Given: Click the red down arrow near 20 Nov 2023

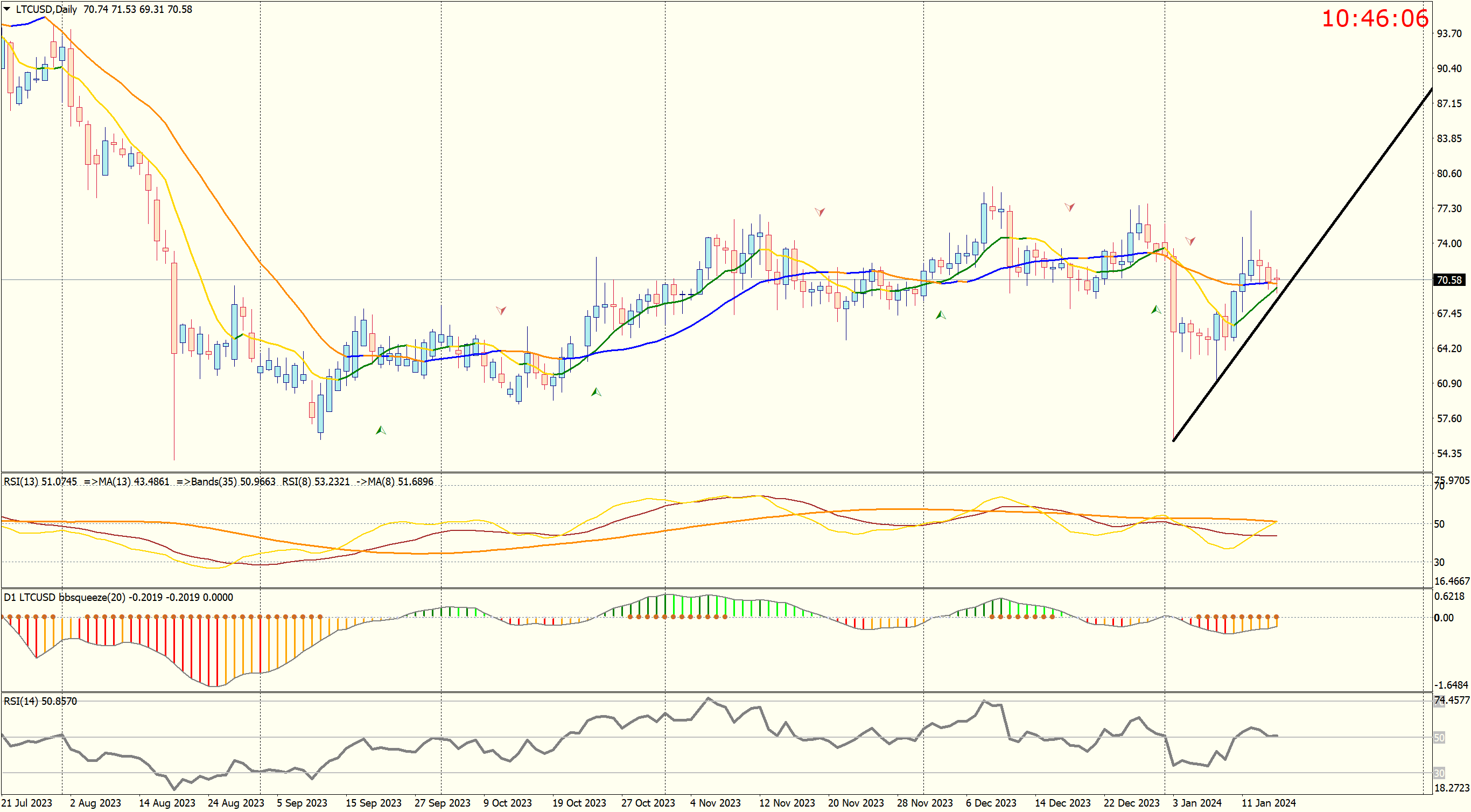Looking at the screenshot, I should (x=820, y=212).
